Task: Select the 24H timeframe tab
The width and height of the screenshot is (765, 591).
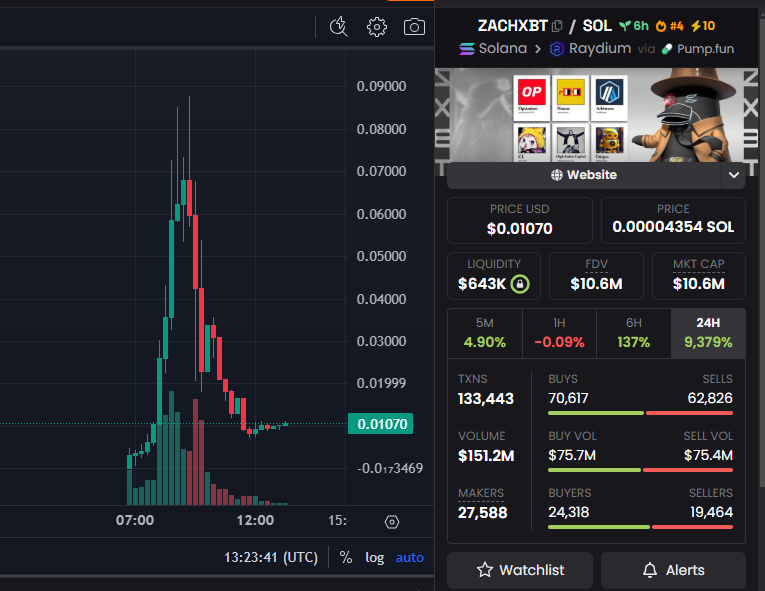Action: coord(708,333)
